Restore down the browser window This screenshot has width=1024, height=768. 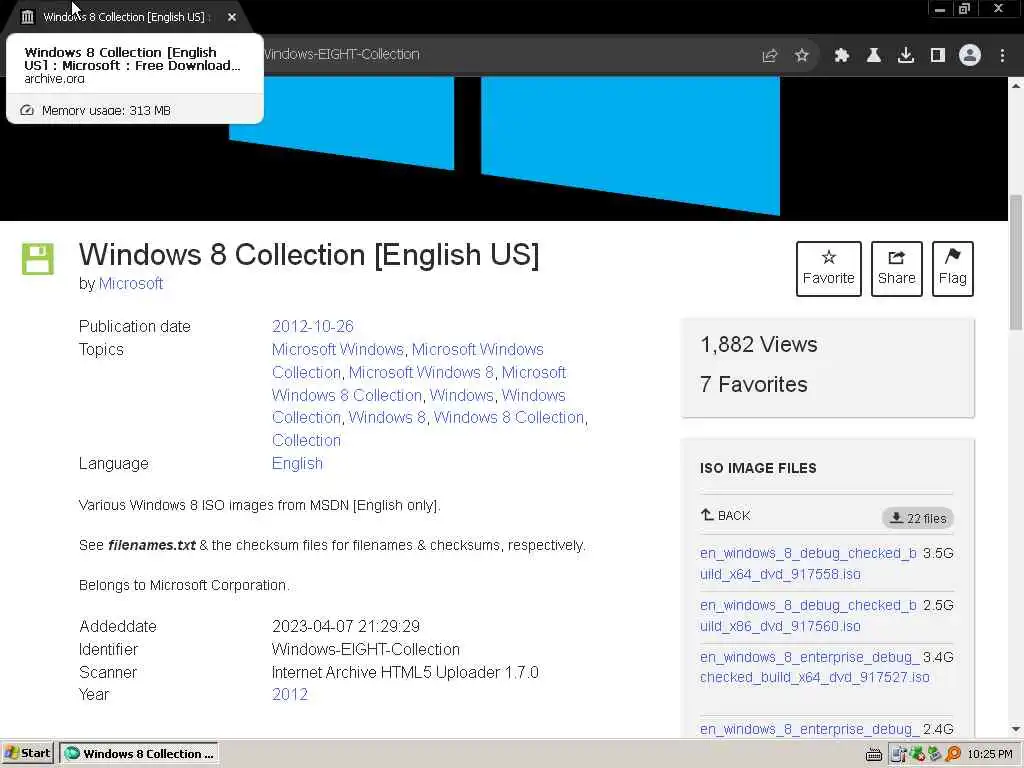tap(965, 9)
